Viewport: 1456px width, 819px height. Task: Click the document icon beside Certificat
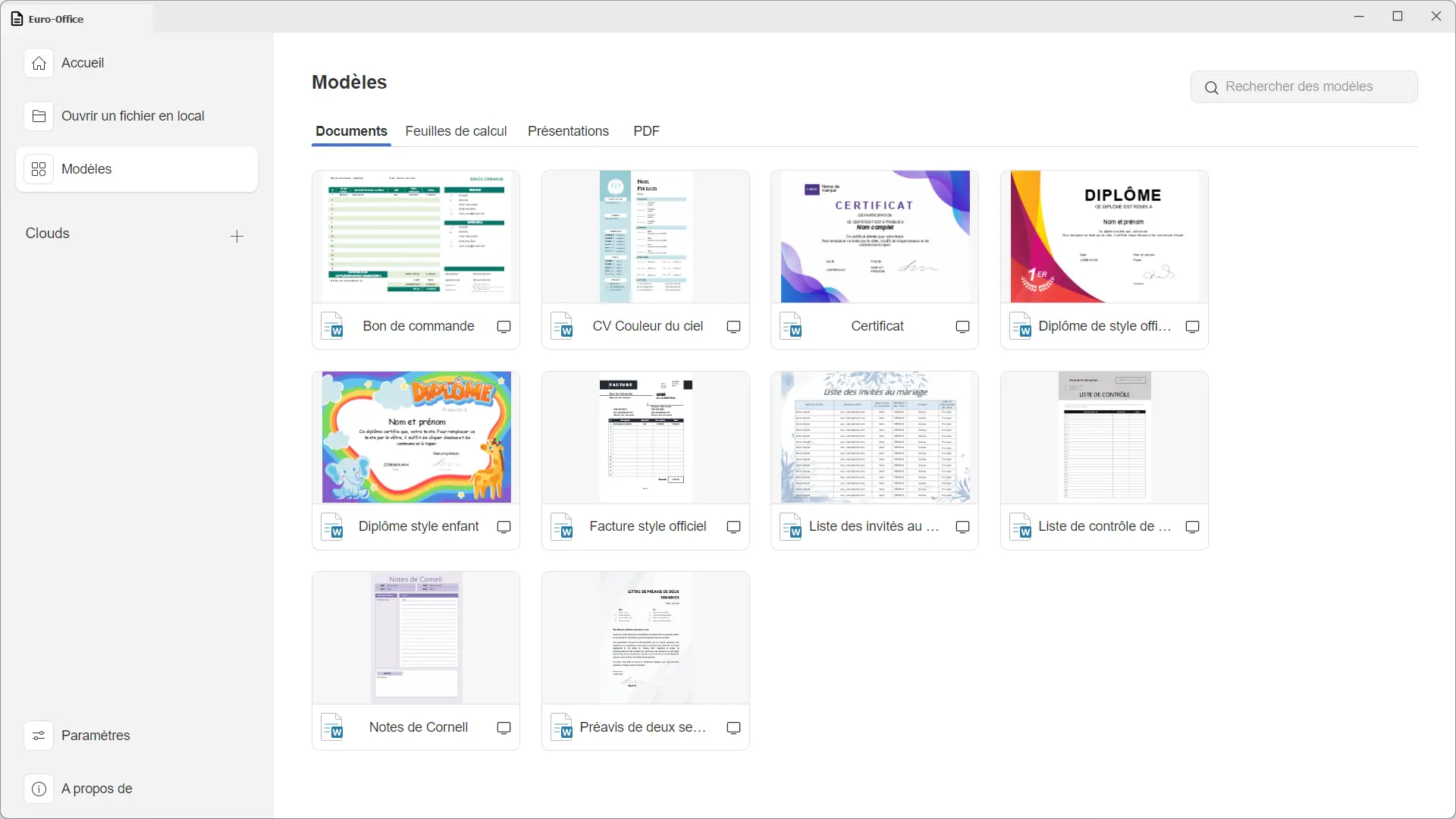792,326
